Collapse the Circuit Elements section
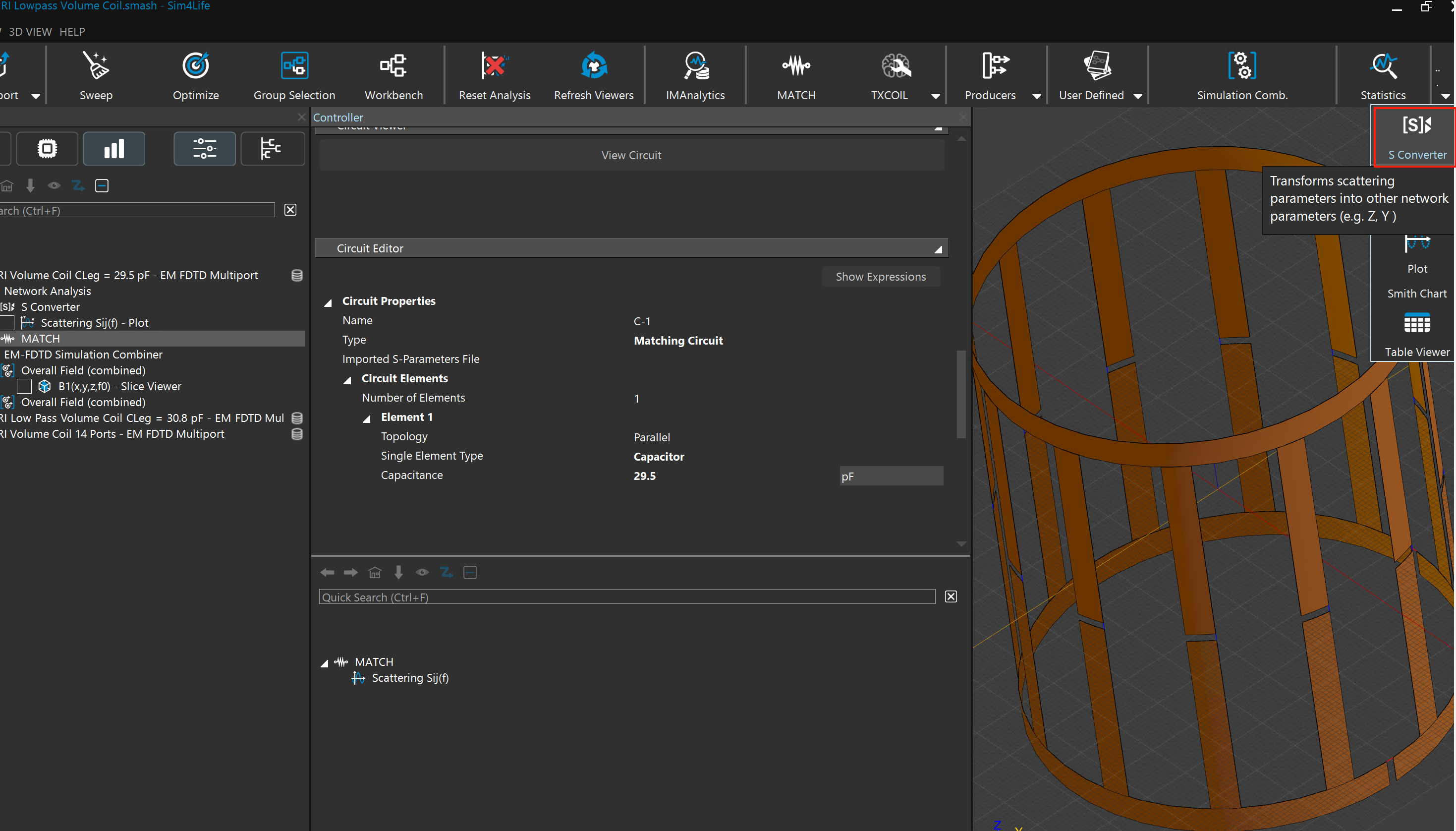The width and height of the screenshot is (1456, 831). pyautogui.click(x=347, y=379)
